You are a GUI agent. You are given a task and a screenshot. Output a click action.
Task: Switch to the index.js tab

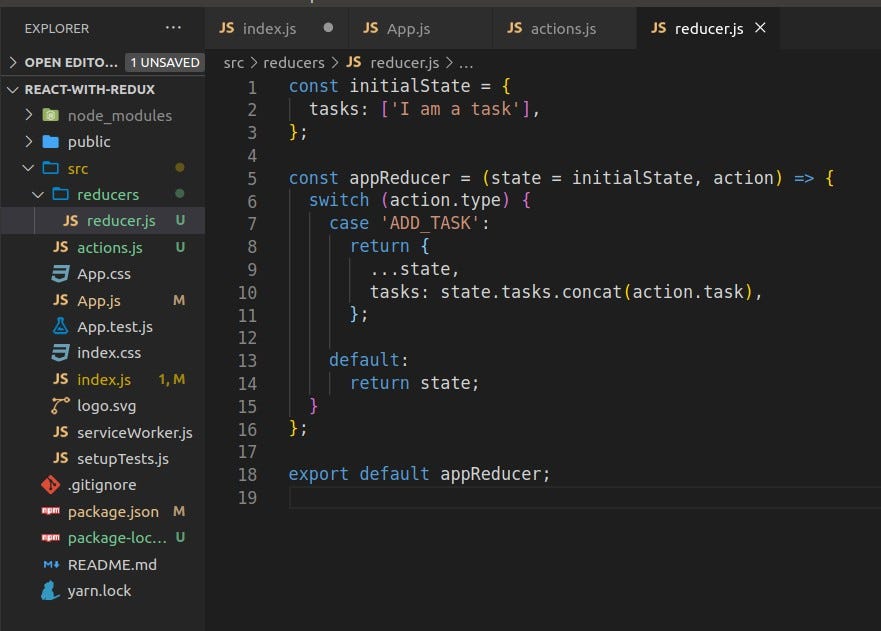[268, 28]
